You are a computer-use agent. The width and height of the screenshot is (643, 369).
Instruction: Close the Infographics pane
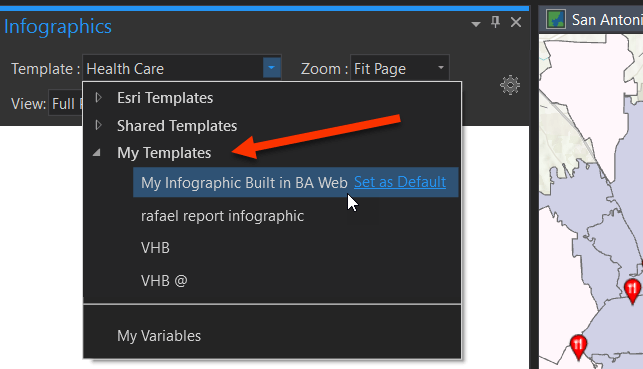(x=516, y=22)
